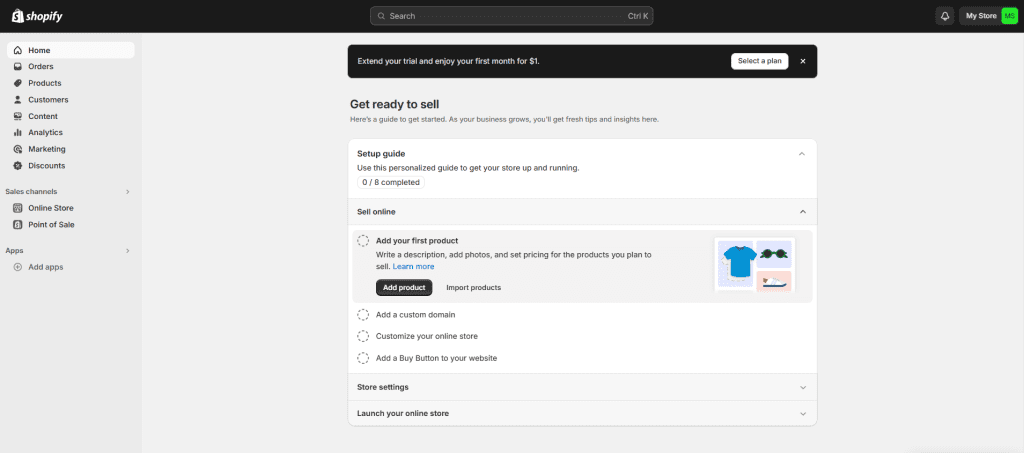Screen dimensions: 1024x453
Task: Click the Ctrl K shortcut hint
Action: (638, 16)
